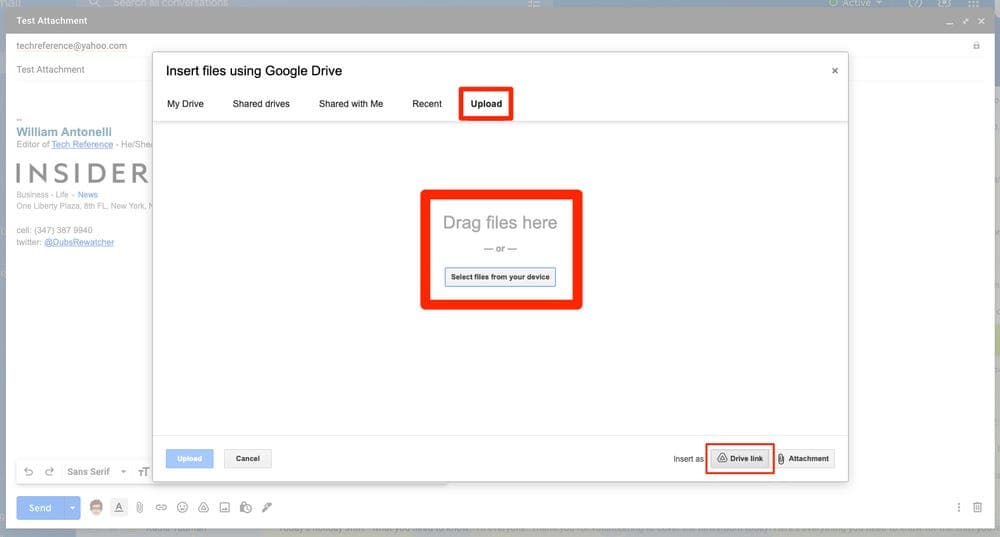1000x537 pixels.
Task: Click the Test Attachment subject field
Action: [50, 70]
